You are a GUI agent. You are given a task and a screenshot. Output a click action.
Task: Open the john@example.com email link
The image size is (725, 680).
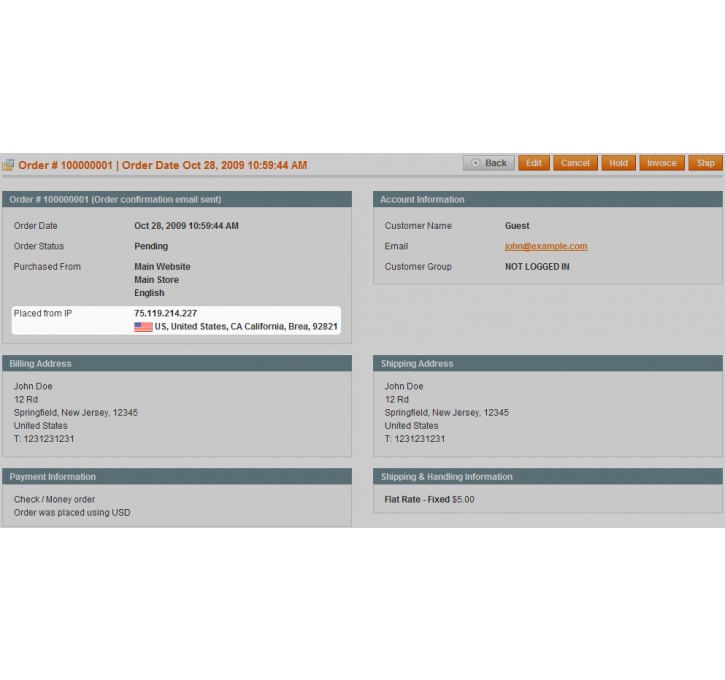[x=545, y=246]
